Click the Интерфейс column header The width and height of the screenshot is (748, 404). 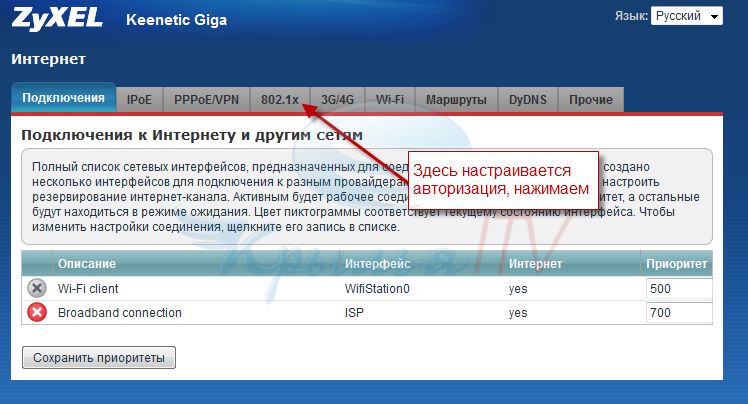click(x=377, y=264)
